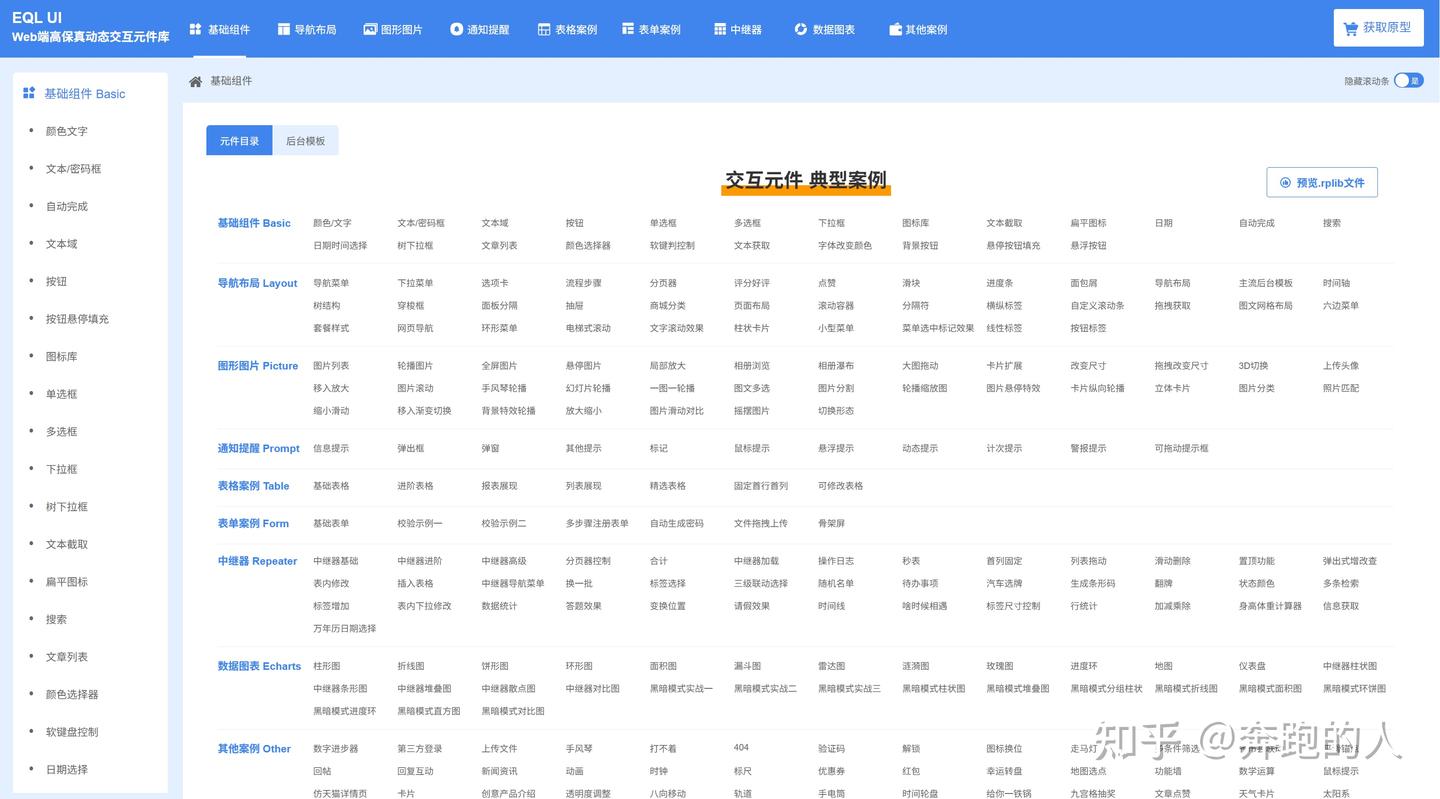The width and height of the screenshot is (1440, 799).
Task: Open 通知提醒 via its bell icon
Action: [458, 29]
